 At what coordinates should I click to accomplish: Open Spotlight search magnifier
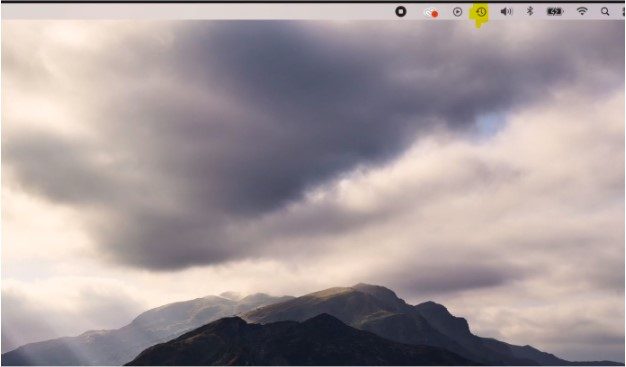605,12
